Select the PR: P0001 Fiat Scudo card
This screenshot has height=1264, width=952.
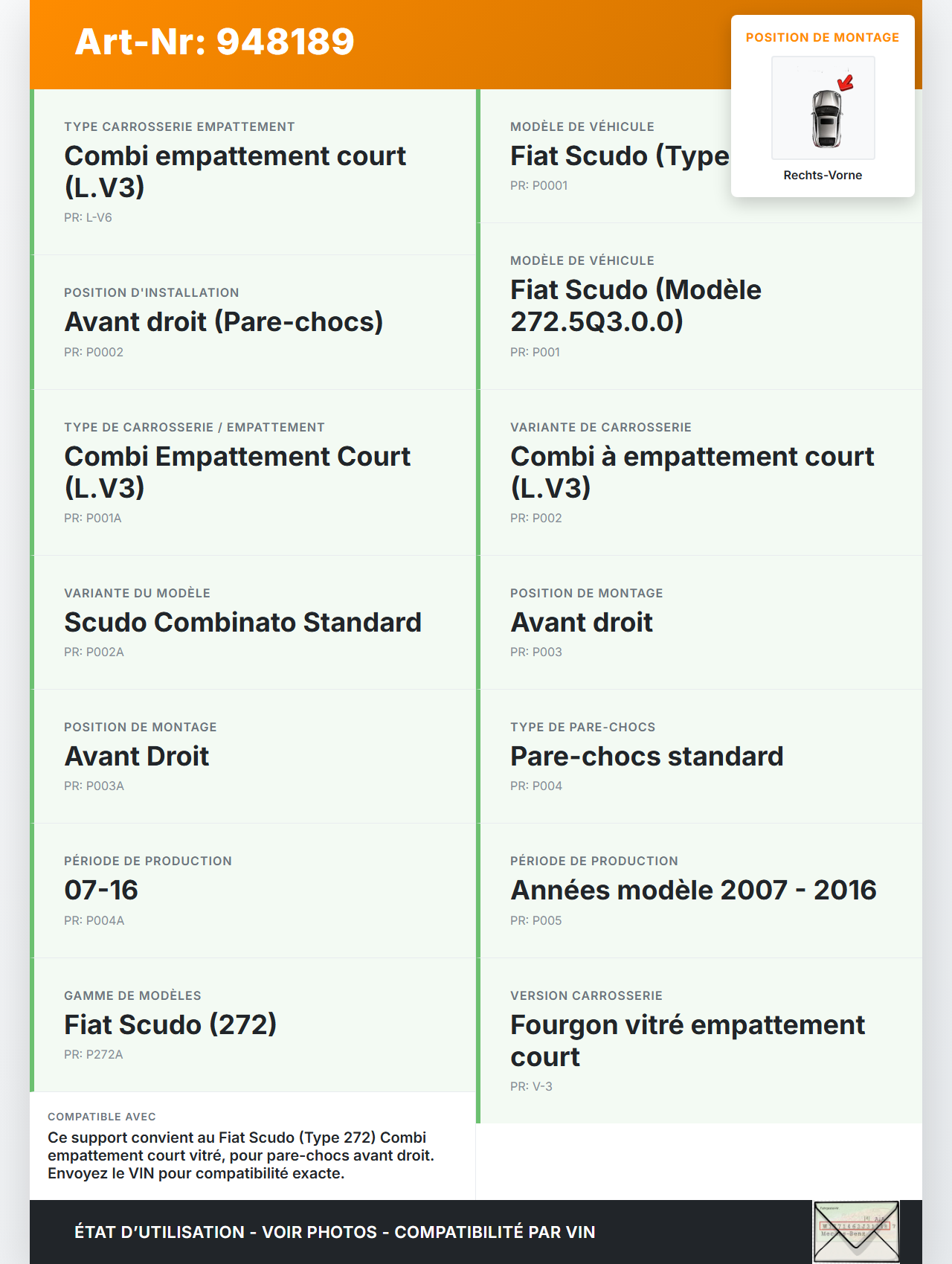(602, 158)
